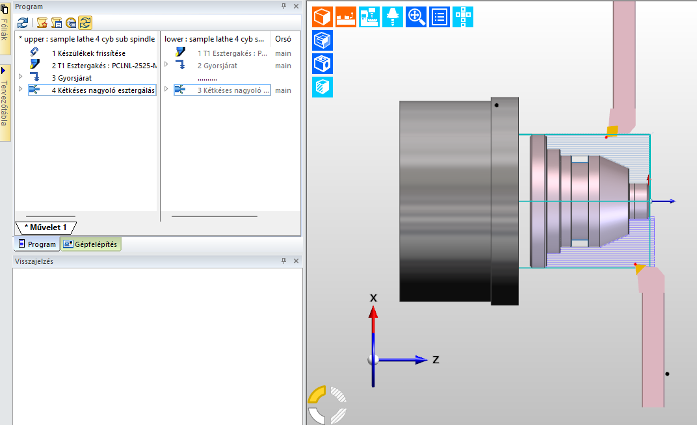Switch to the Géptelepítés tab

[x=90, y=244]
